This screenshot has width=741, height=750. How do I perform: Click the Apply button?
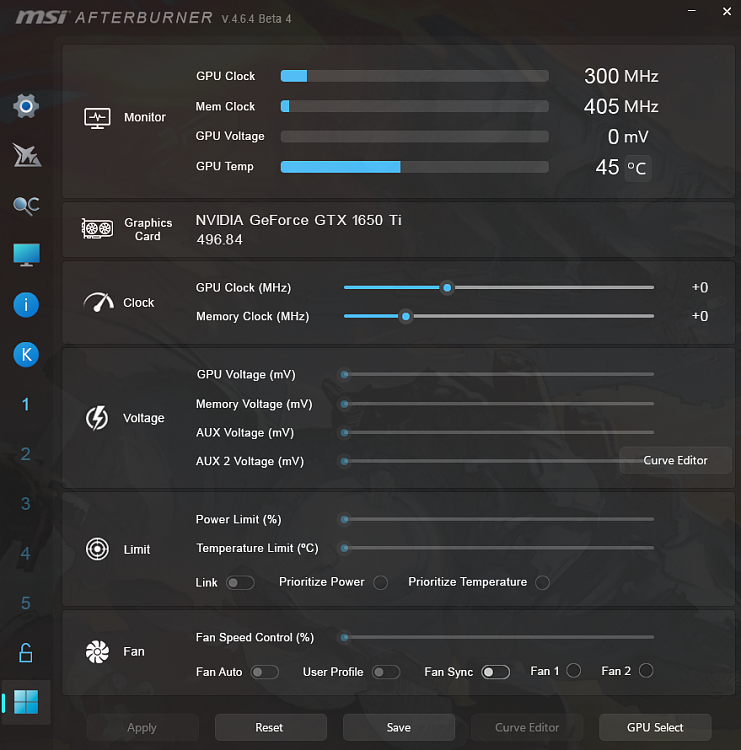(x=142, y=728)
